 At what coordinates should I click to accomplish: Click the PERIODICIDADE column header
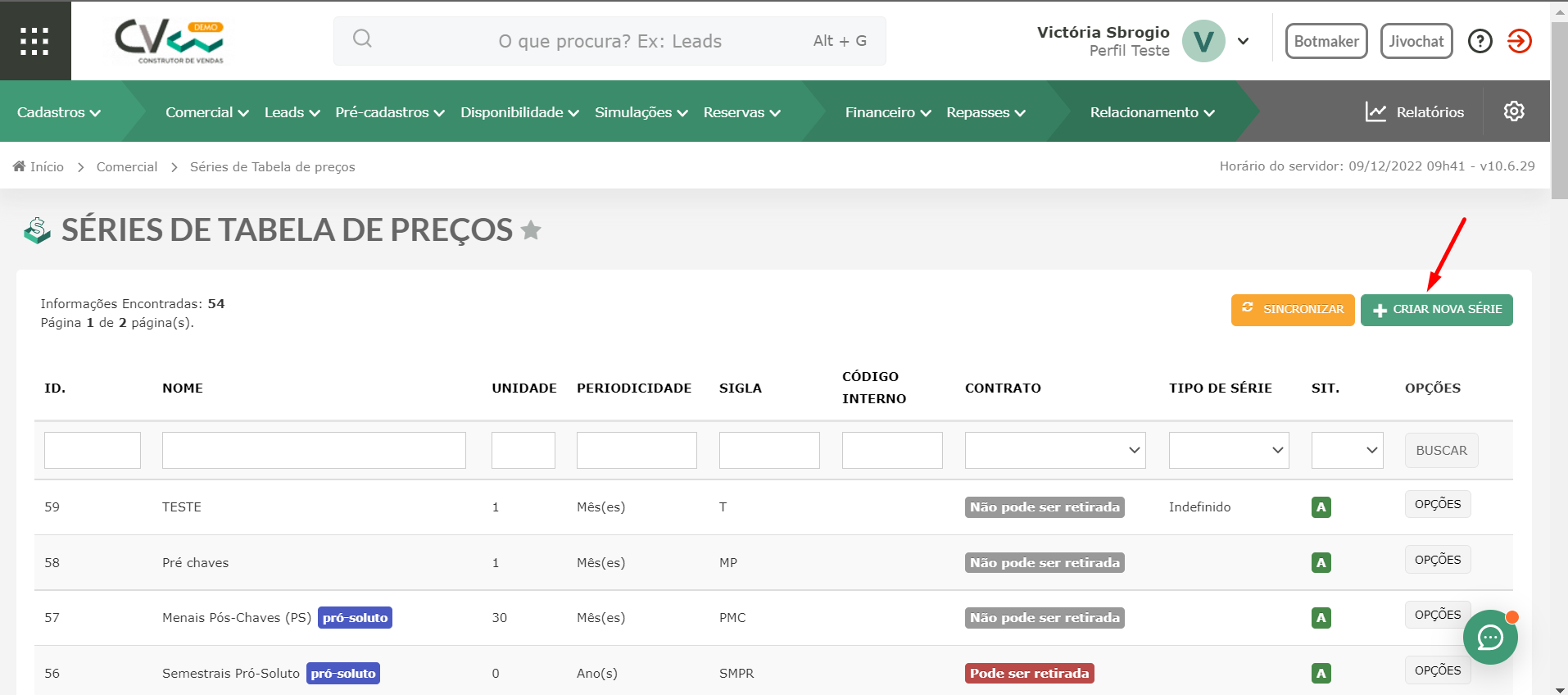click(634, 388)
